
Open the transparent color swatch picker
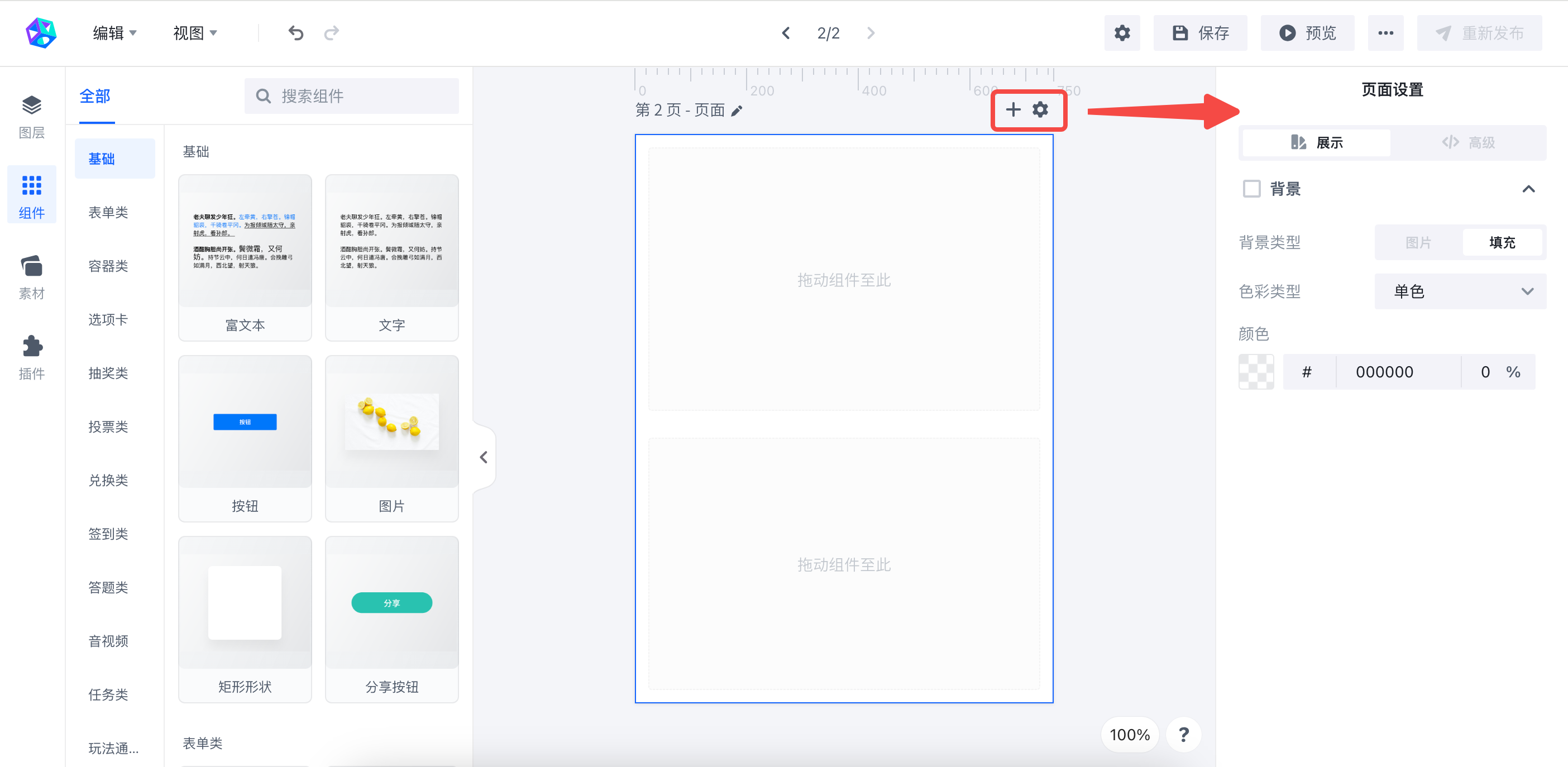[x=1256, y=371]
